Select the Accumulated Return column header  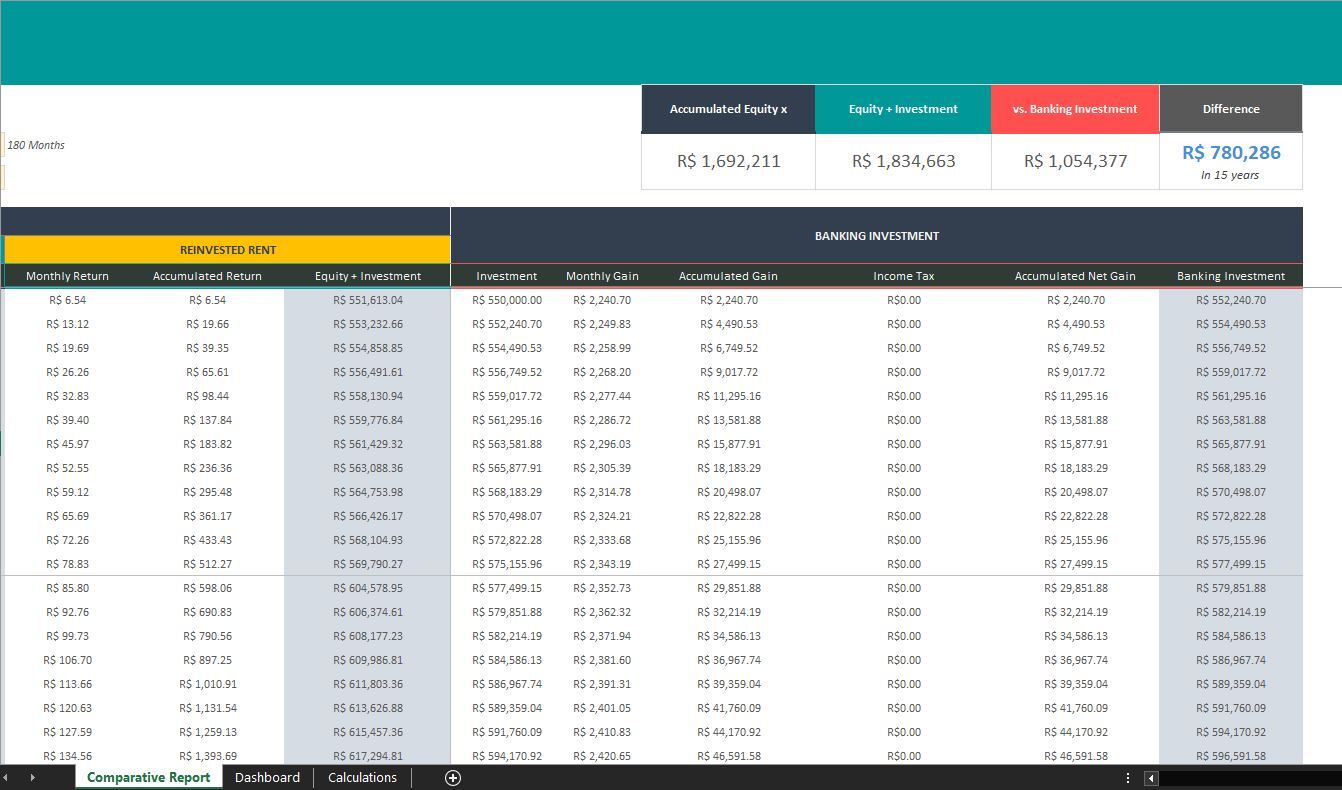(x=207, y=276)
